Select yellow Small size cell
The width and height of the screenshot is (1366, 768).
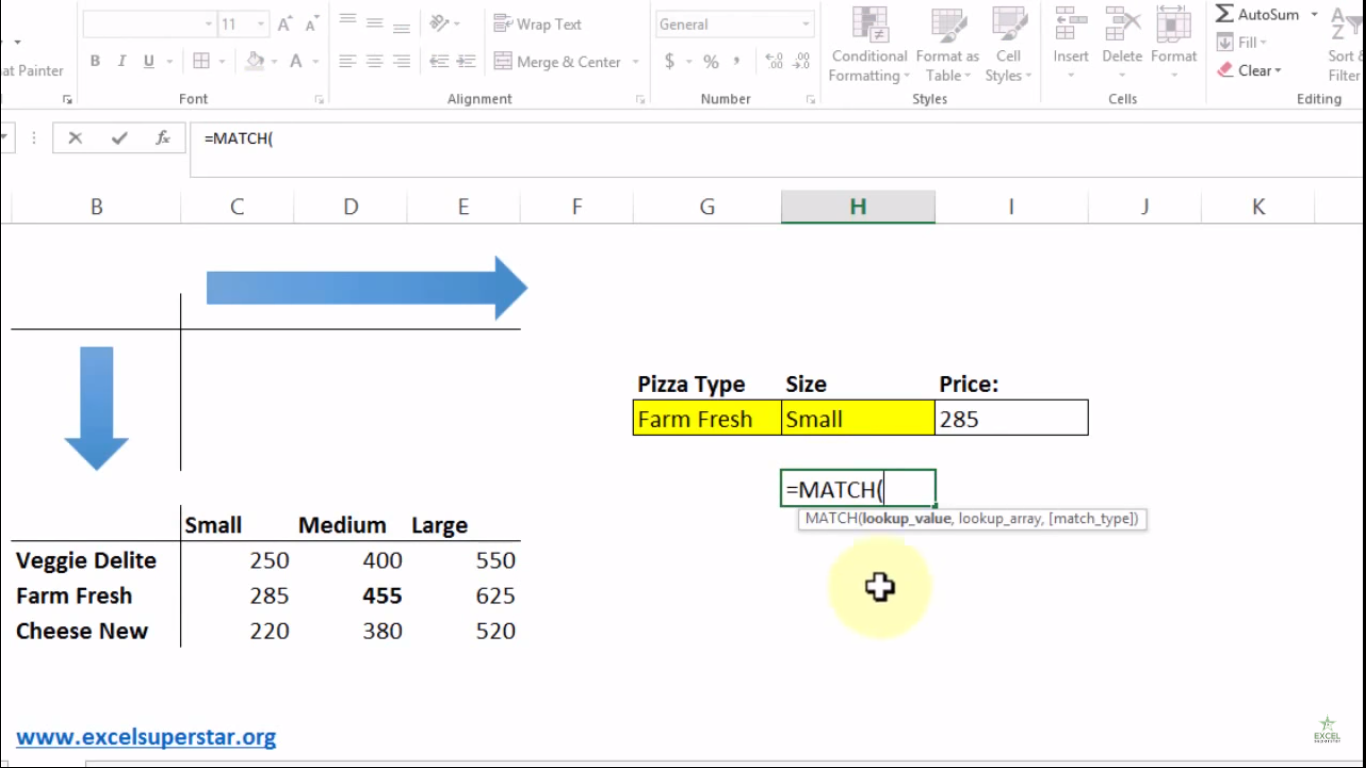click(858, 418)
